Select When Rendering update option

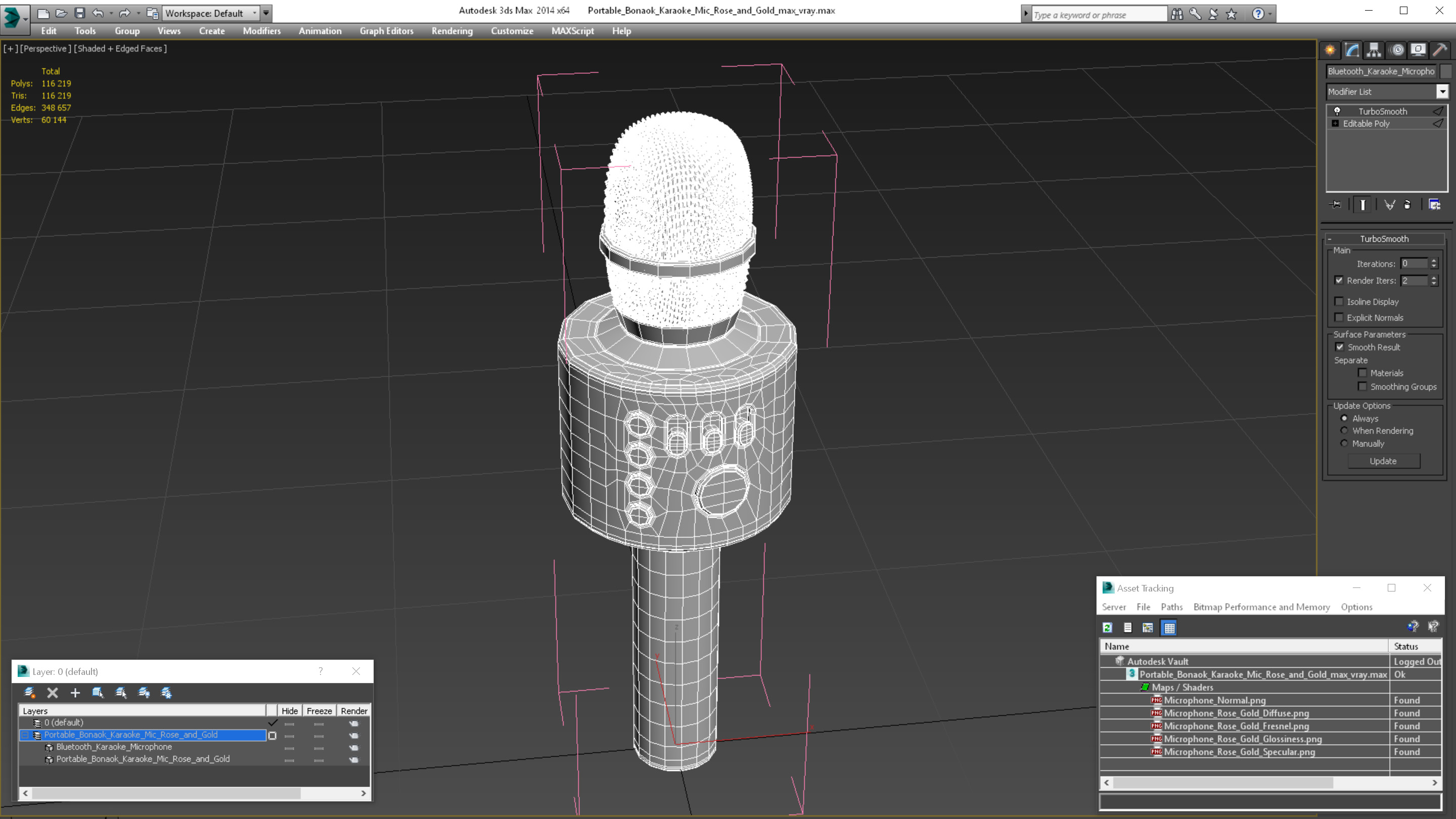(1344, 431)
